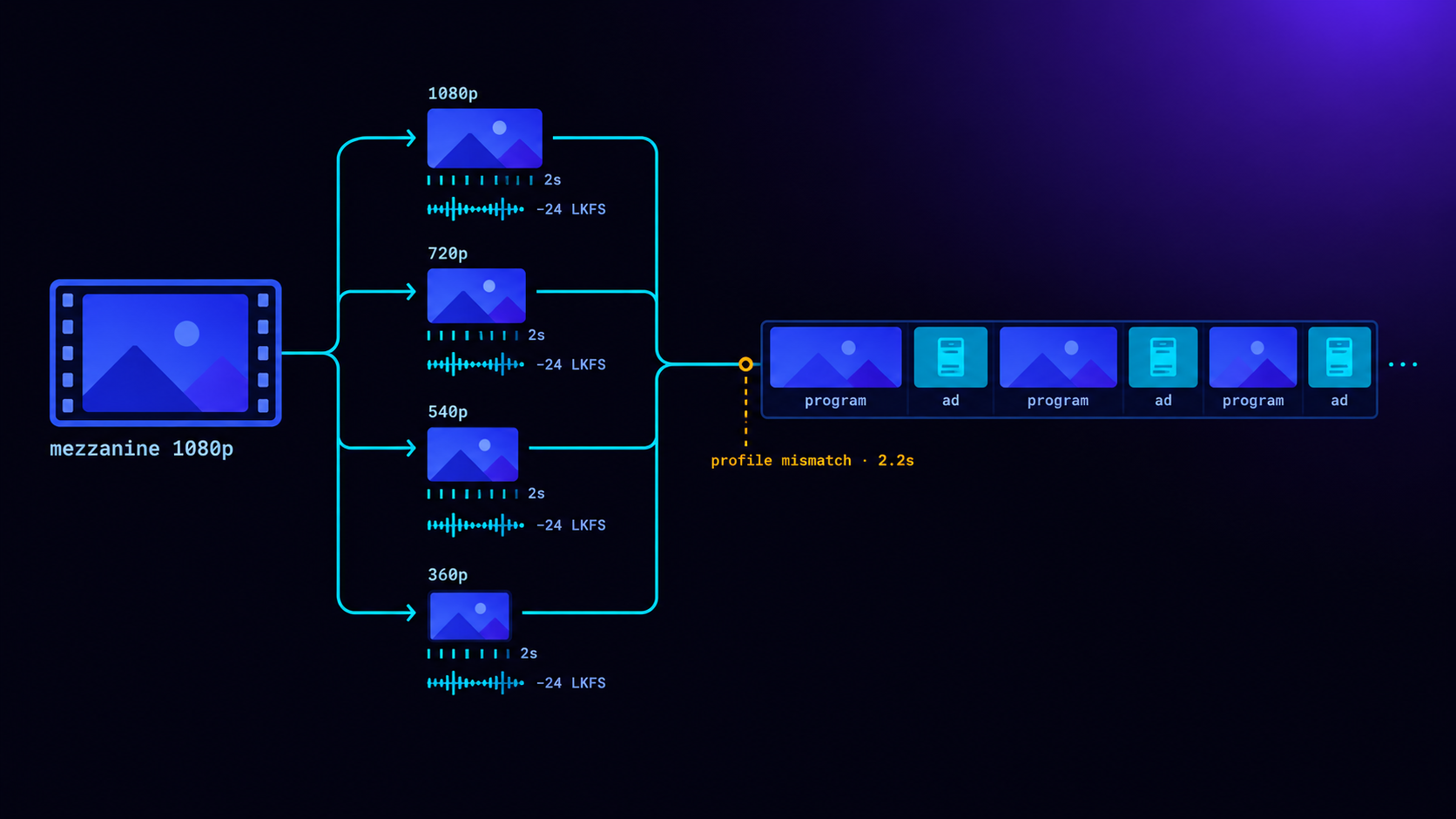Click the 'mezzanine 1080p' label

pos(142,449)
